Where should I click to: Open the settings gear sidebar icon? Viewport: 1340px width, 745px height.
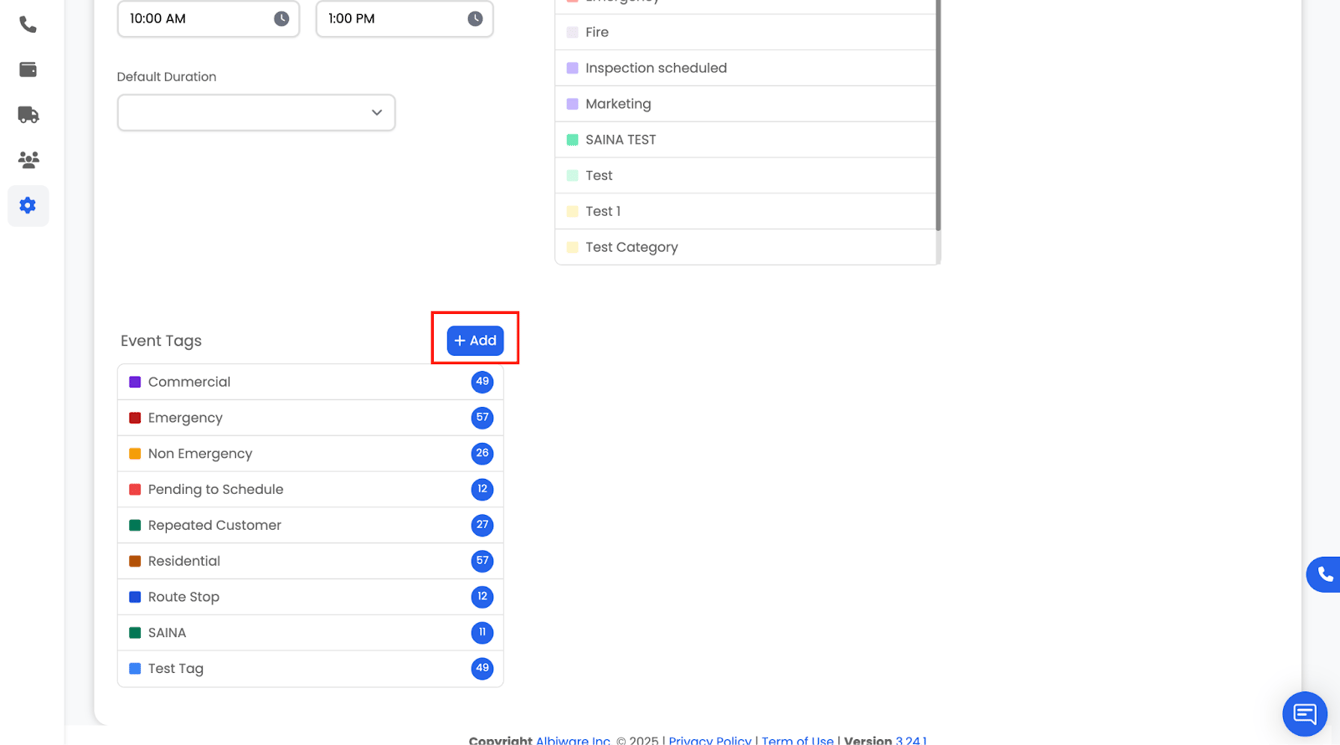(28, 205)
